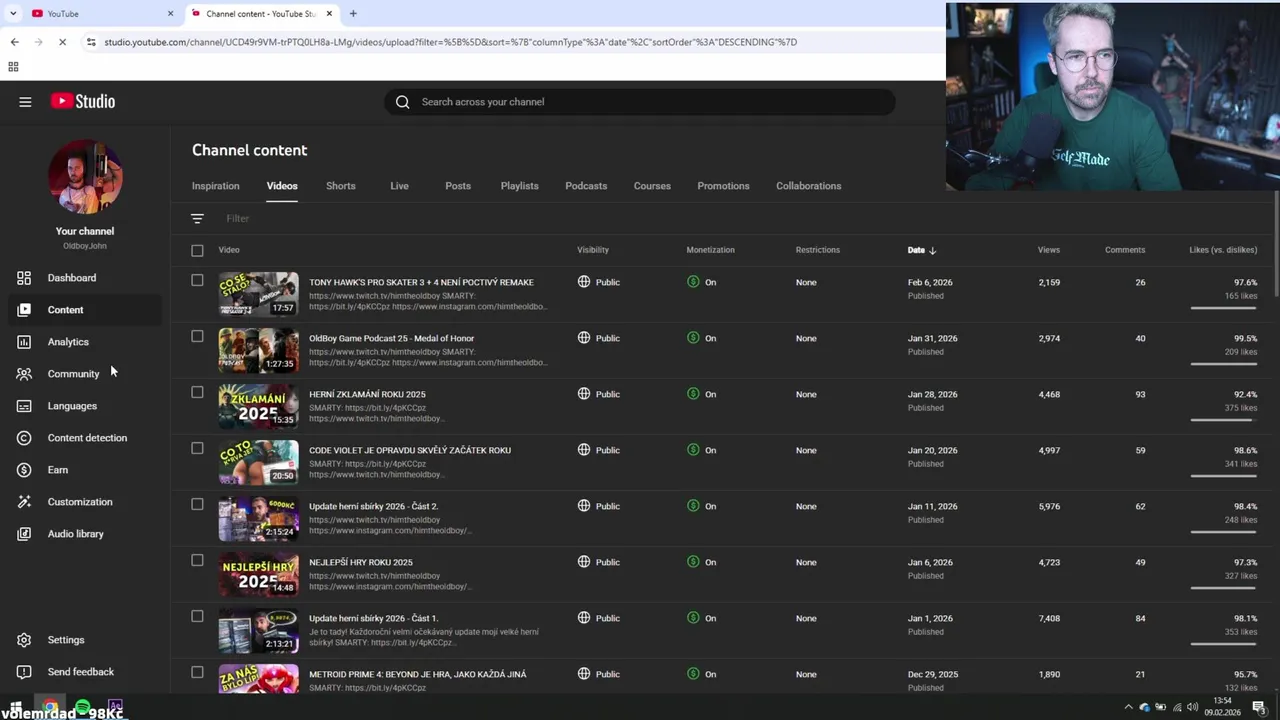Stop loading the page in browser
Viewport: 1280px width, 720px height.
(62, 42)
